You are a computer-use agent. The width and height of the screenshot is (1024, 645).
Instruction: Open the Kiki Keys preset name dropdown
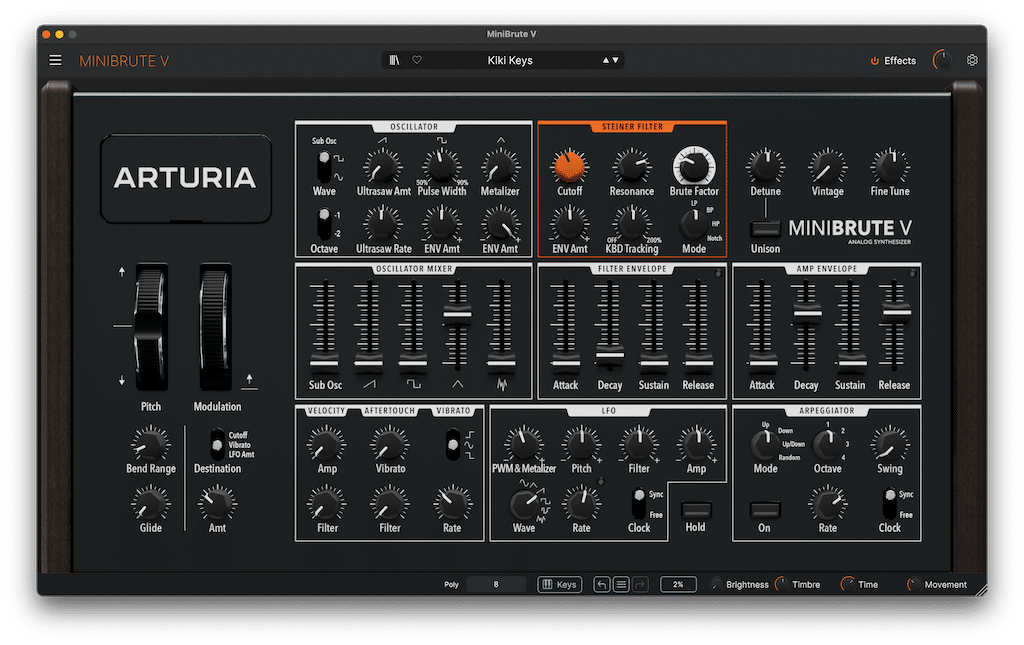pyautogui.click(x=510, y=60)
